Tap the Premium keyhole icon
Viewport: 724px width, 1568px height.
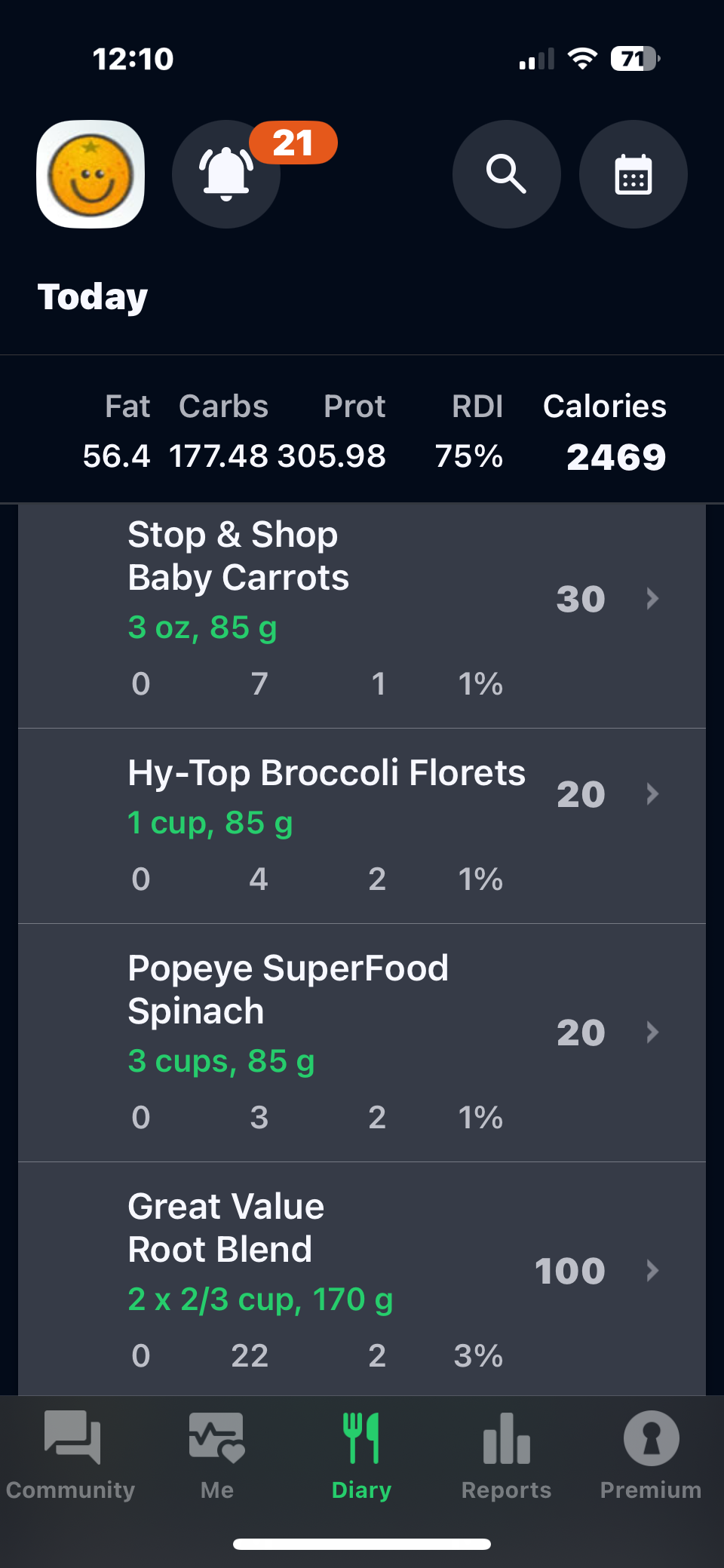(x=651, y=1439)
